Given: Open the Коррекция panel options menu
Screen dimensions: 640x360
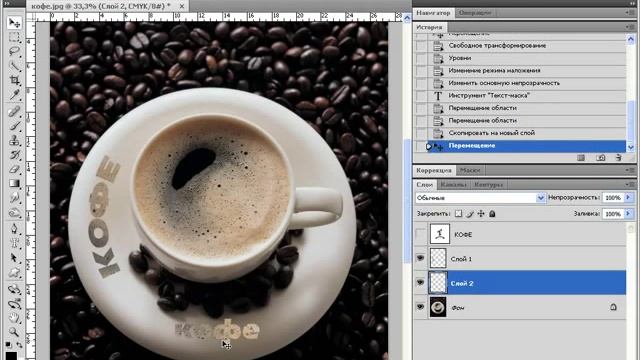Looking at the screenshot, I should 629,170.
